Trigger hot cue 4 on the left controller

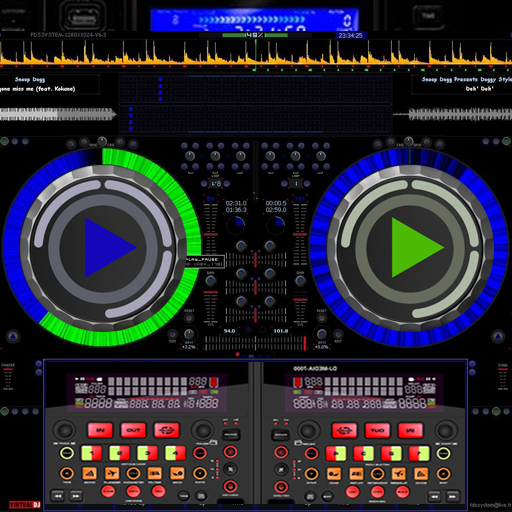pyautogui.click(x=175, y=453)
